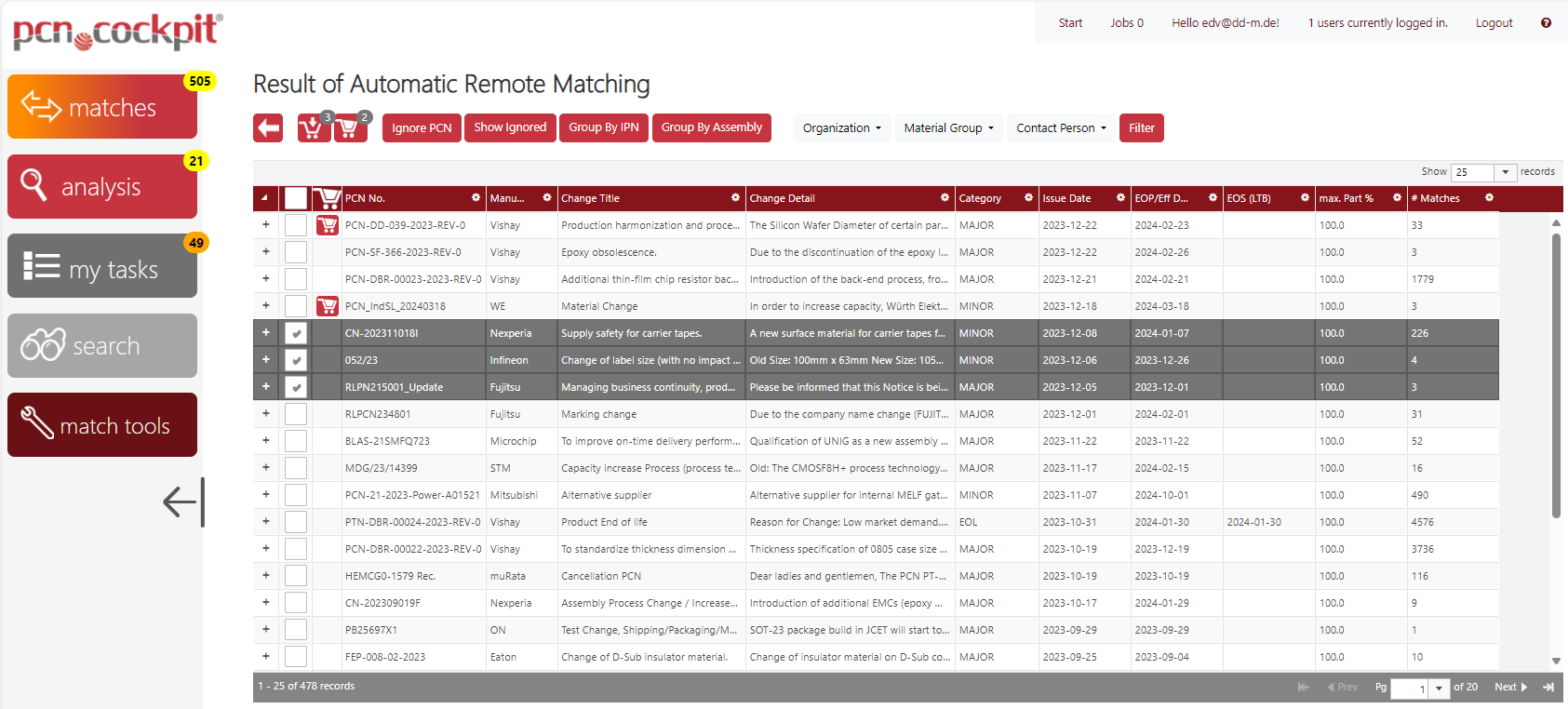Open the Material Group dropdown
The height and width of the screenshot is (709, 1568).
[948, 128]
